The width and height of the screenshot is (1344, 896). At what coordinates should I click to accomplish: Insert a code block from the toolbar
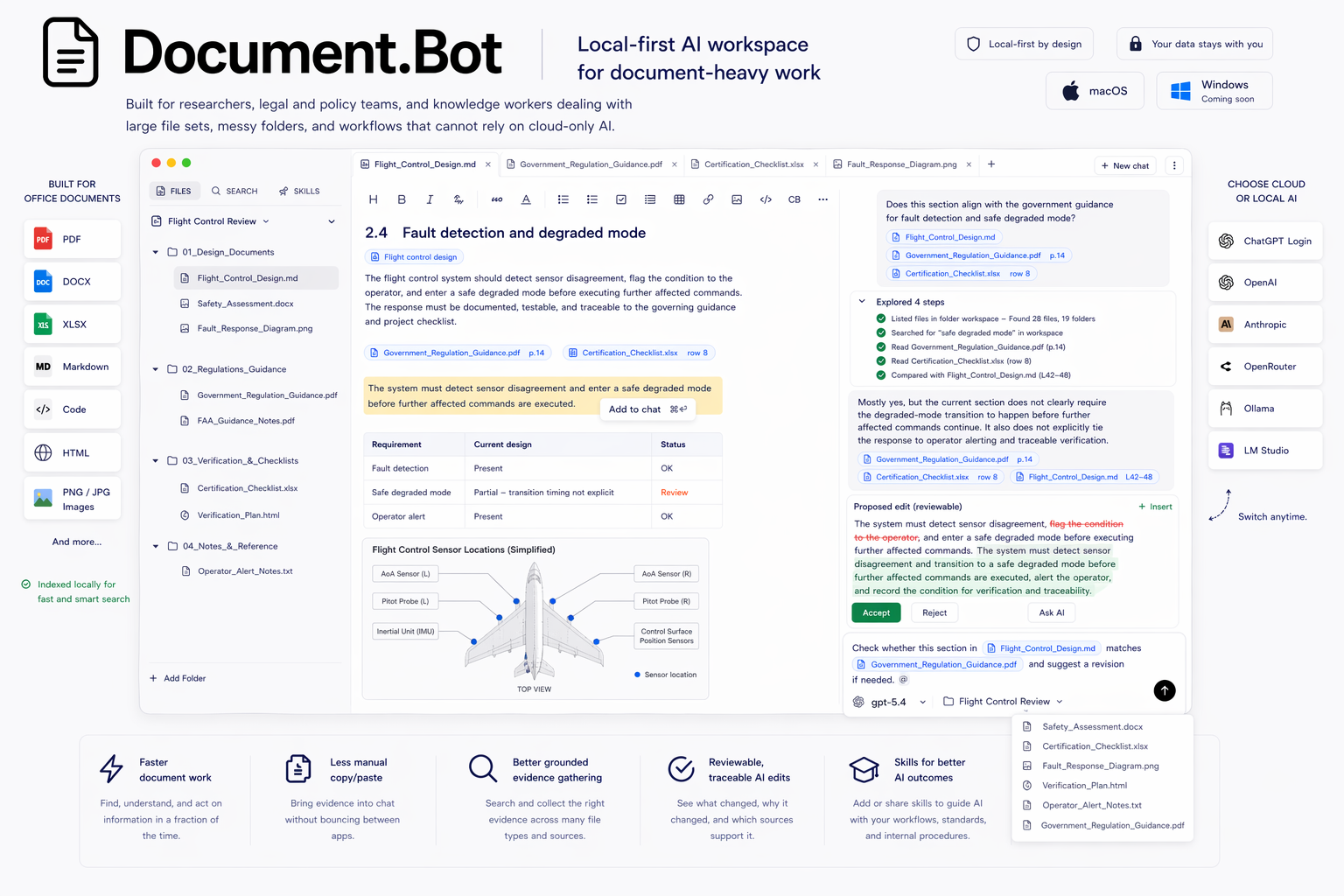pyautogui.click(x=766, y=199)
